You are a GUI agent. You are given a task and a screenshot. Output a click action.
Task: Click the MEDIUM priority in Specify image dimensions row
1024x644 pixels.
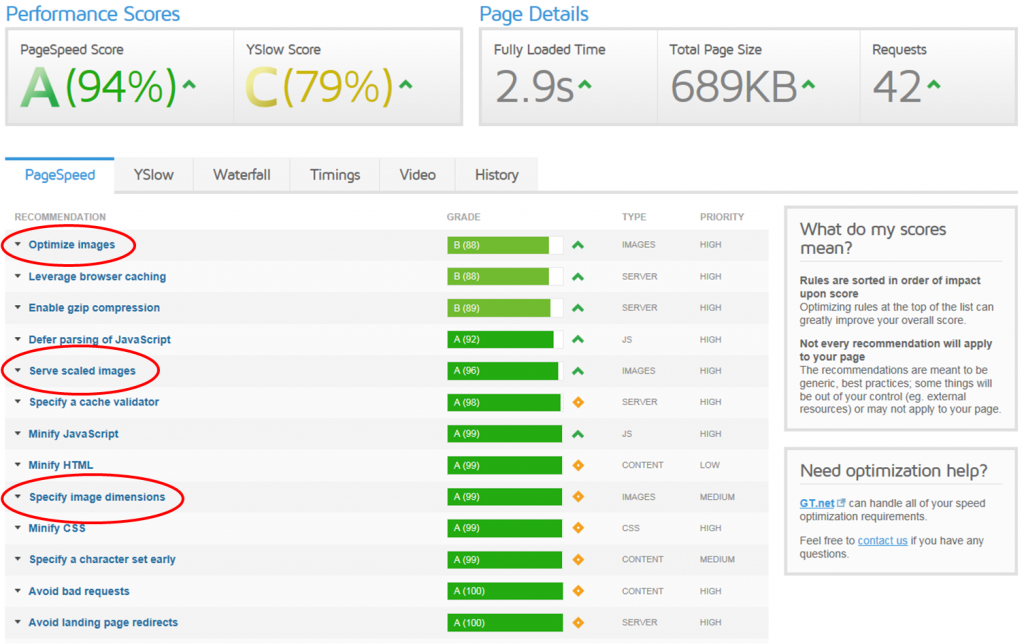(717, 497)
